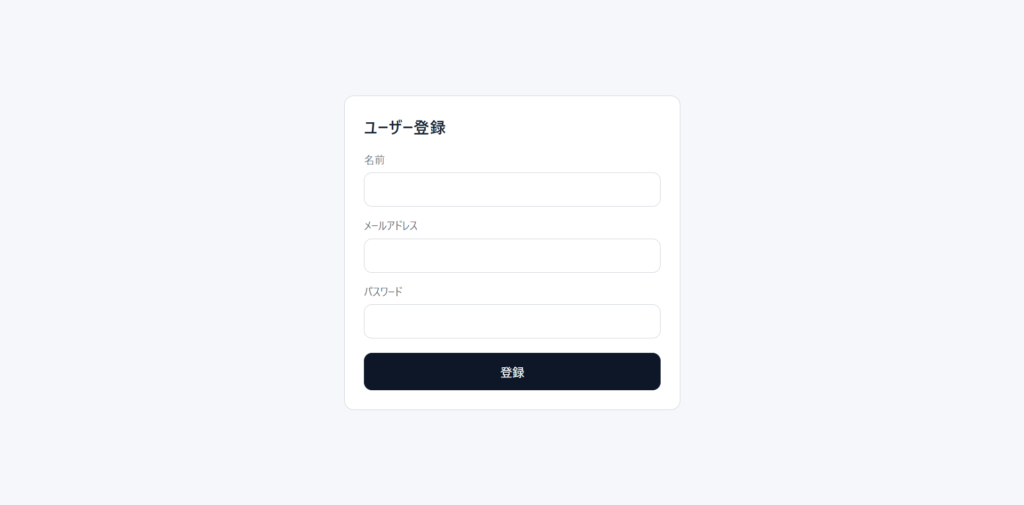Click the label above the first input

click(374, 160)
